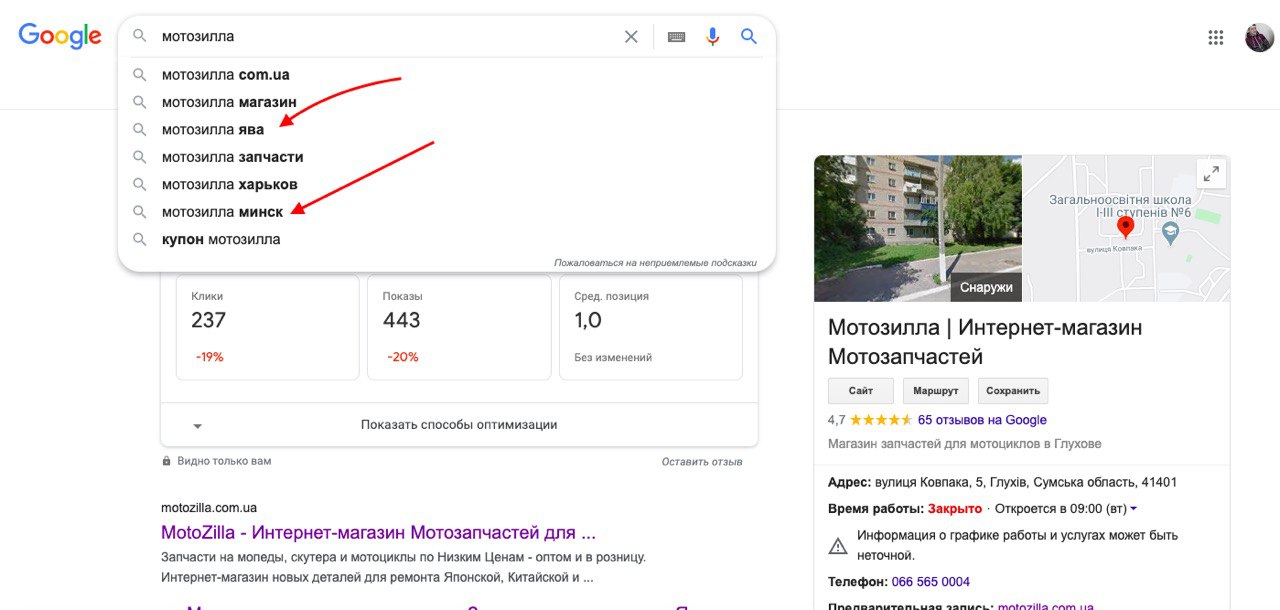Click the Маршрут button
The width and height of the screenshot is (1280, 610).
[x=936, y=391]
